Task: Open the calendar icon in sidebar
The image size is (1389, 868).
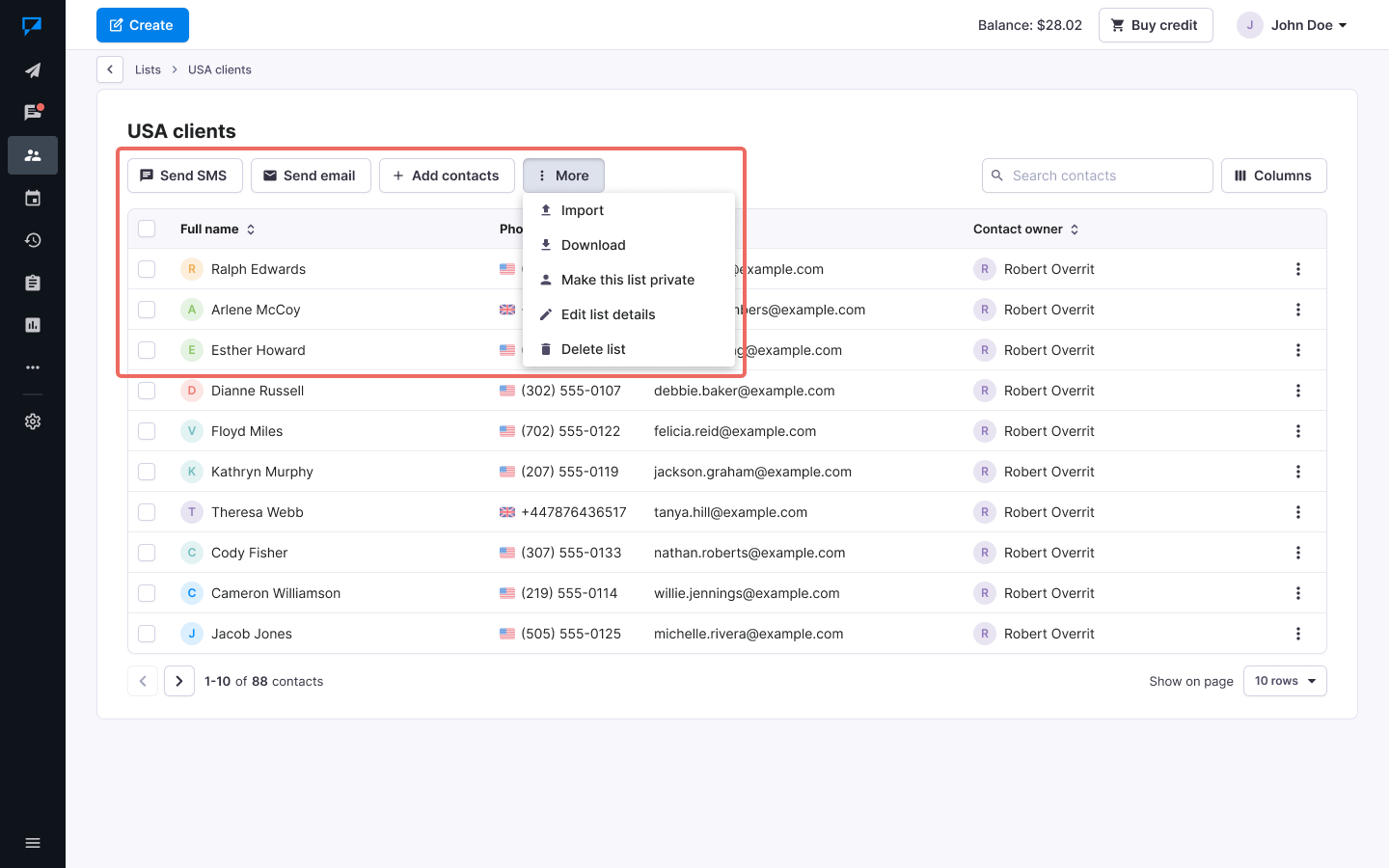Action: click(33, 198)
